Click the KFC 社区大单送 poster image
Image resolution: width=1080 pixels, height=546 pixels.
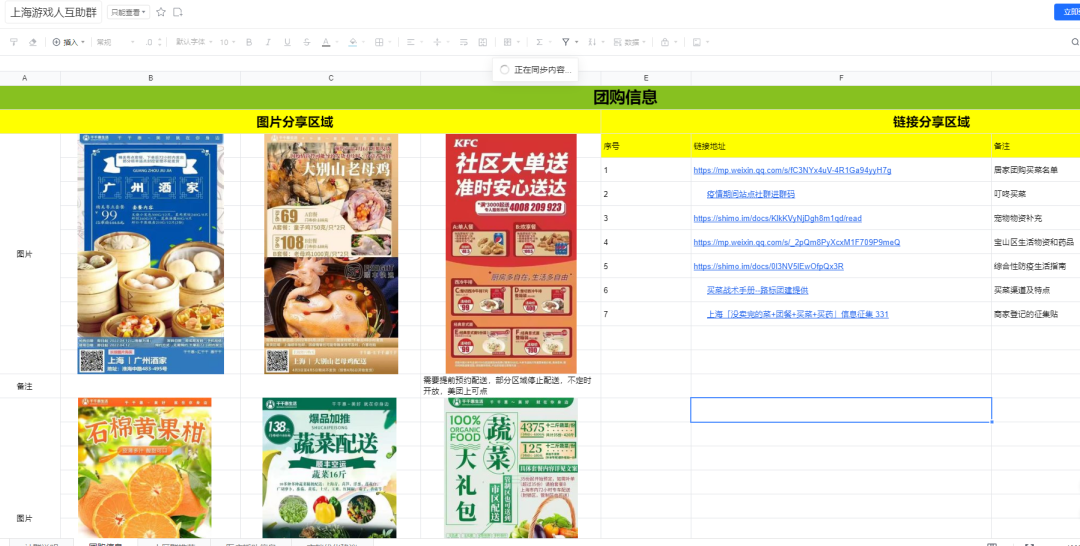point(511,254)
